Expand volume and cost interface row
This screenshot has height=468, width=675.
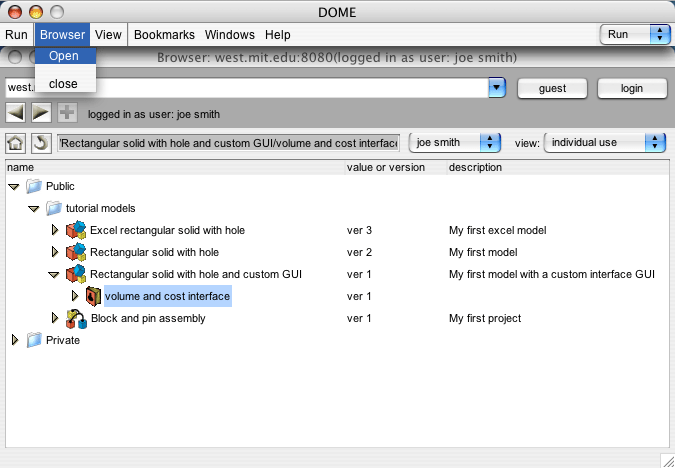pyautogui.click(x=75, y=296)
